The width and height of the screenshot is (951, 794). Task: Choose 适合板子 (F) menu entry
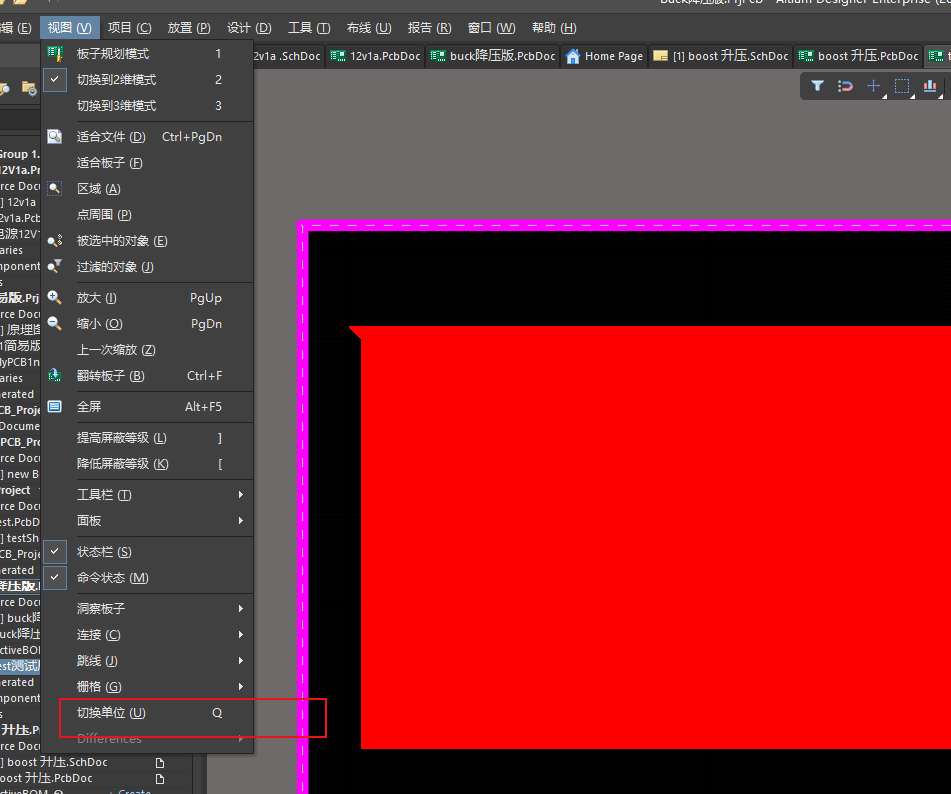point(147,163)
